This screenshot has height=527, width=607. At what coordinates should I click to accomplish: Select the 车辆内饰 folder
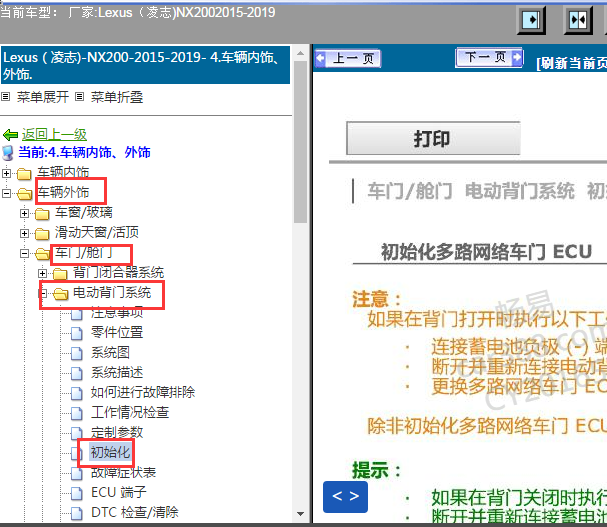tap(63, 172)
